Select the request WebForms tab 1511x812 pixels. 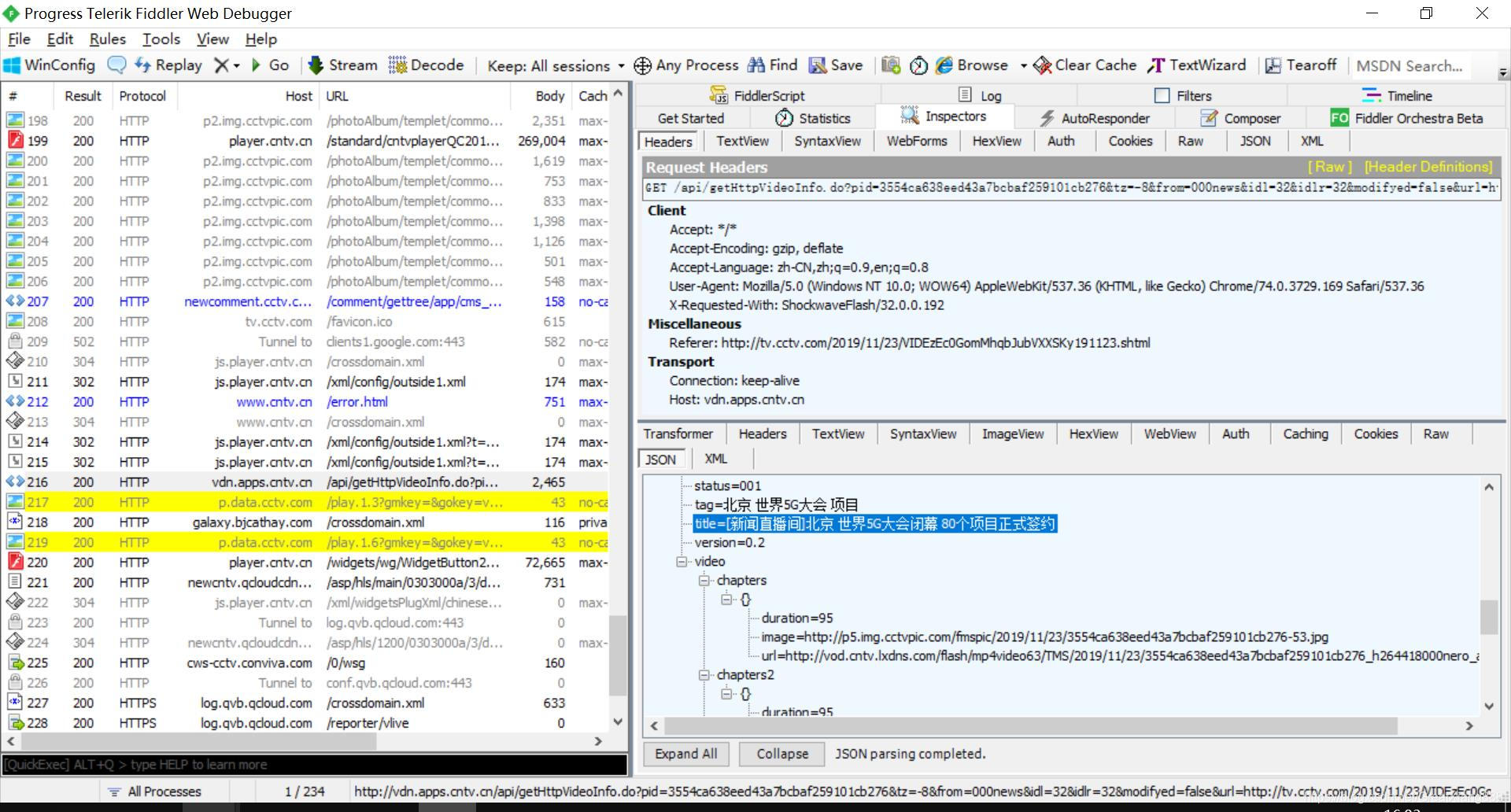click(x=917, y=142)
